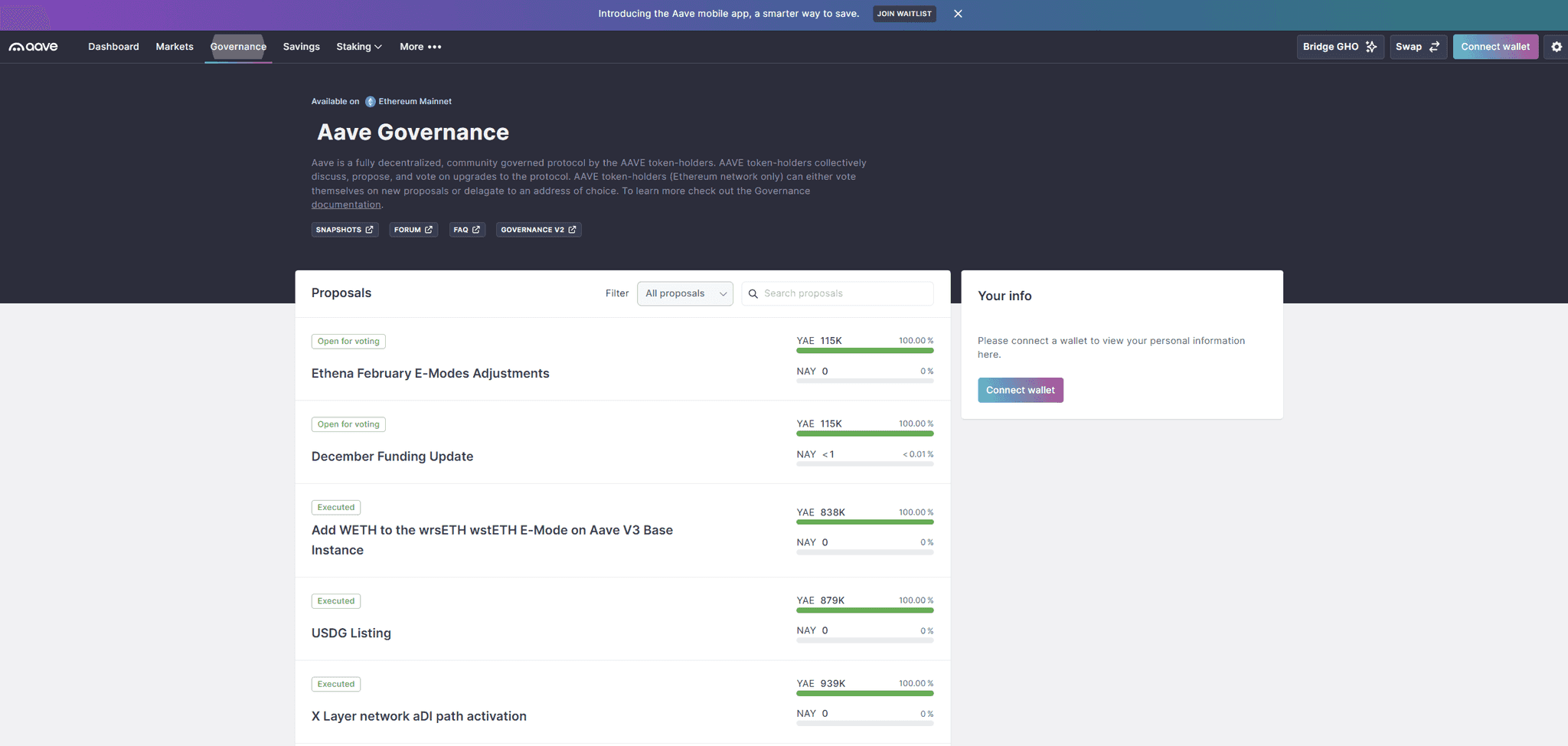
Task: Open the All proposals filter dropdown
Action: 684,293
